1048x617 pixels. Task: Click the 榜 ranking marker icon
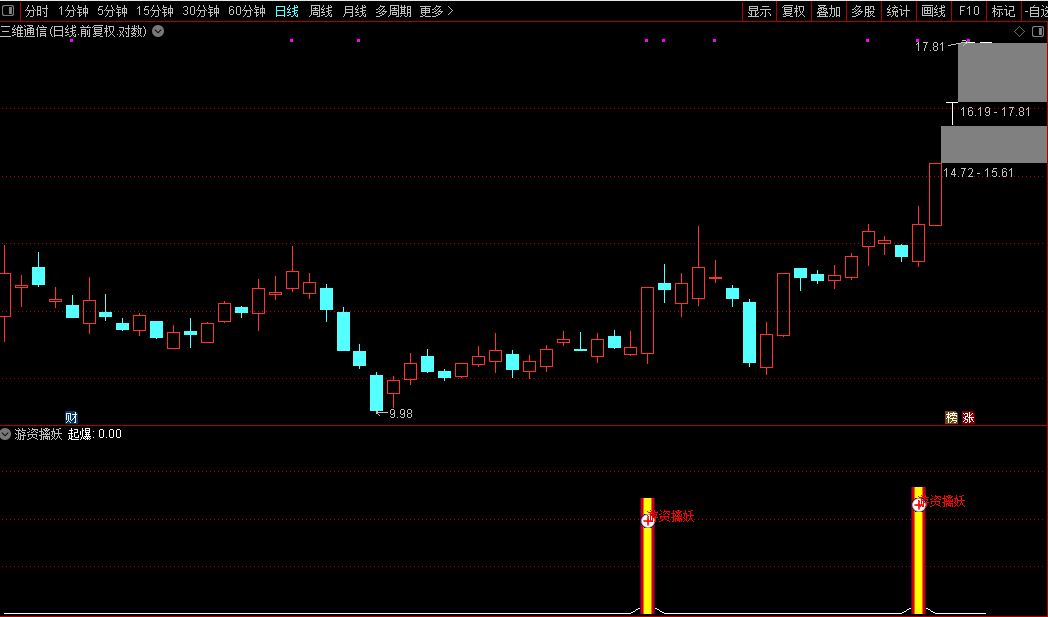pyautogui.click(x=952, y=418)
